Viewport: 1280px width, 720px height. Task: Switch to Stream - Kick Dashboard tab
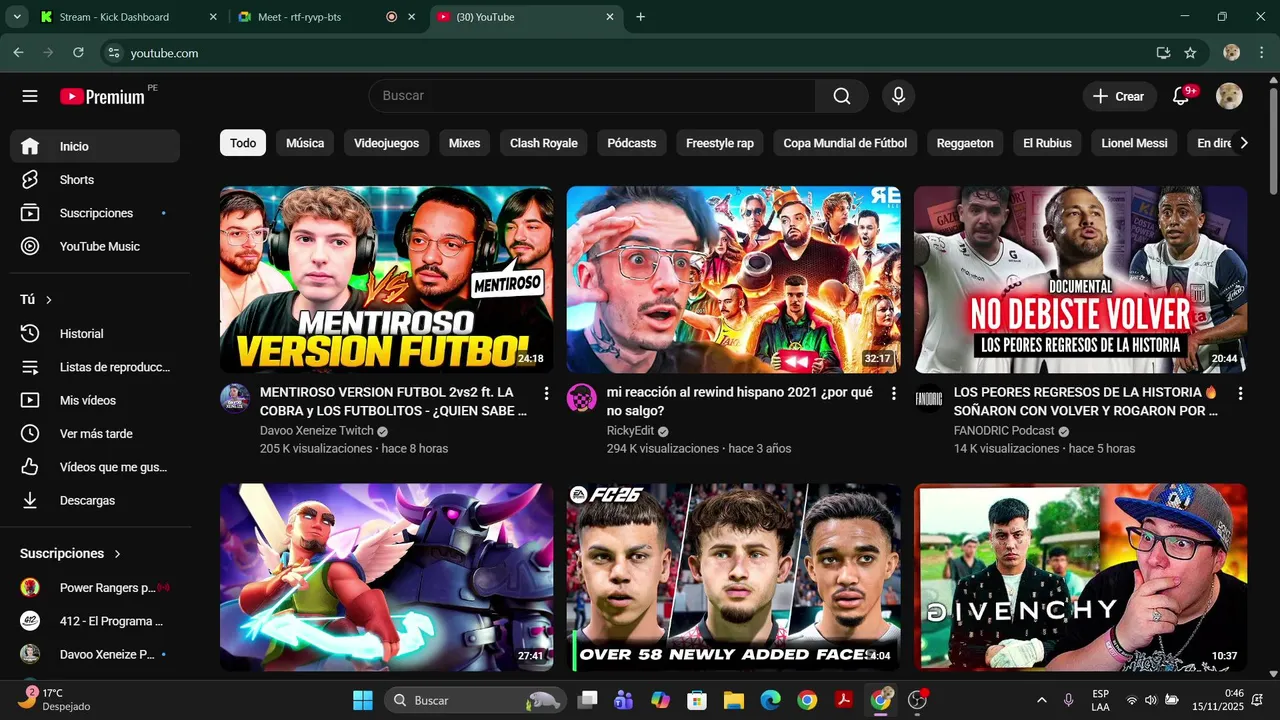(x=129, y=17)
